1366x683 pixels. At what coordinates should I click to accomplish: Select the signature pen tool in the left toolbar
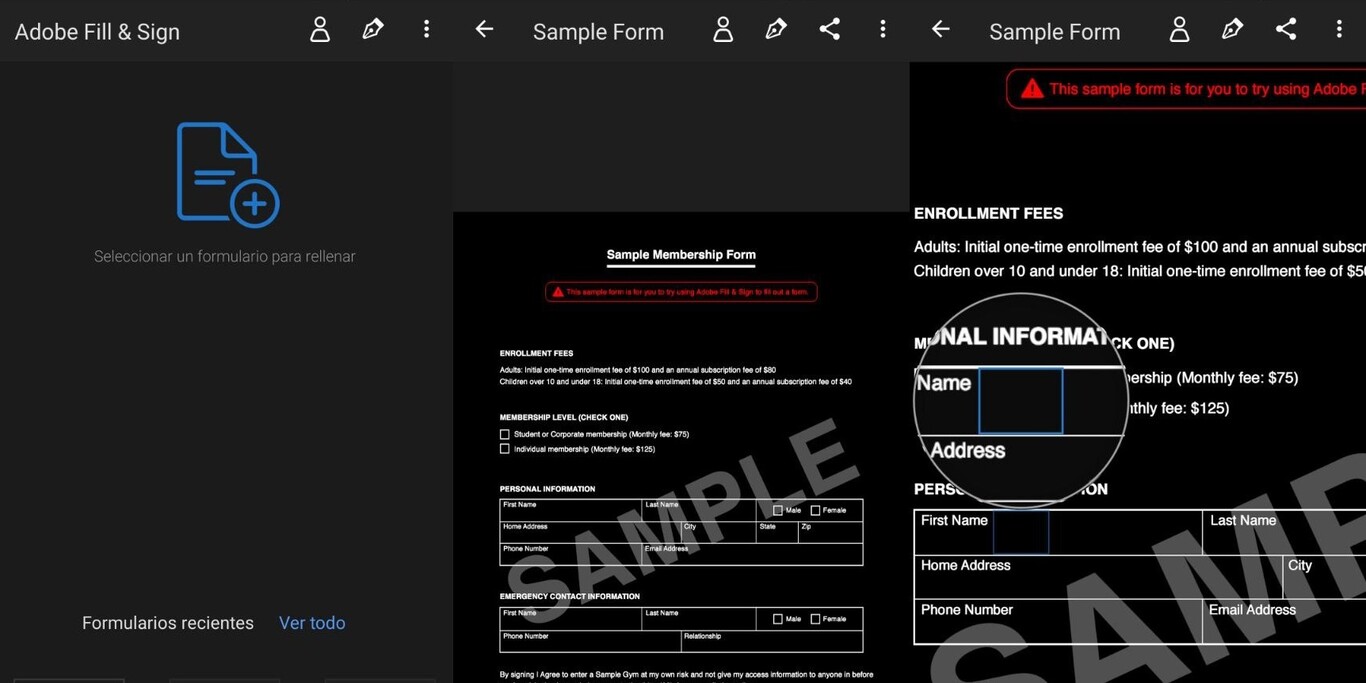click(372, 29)
